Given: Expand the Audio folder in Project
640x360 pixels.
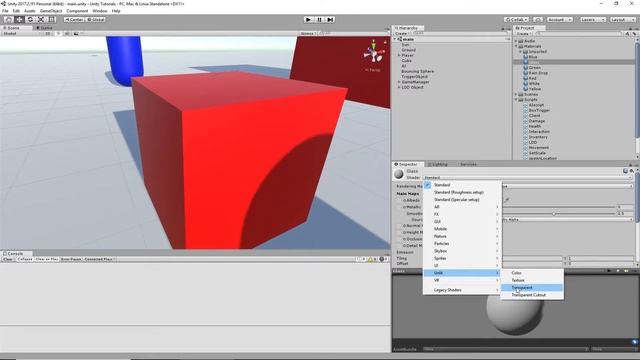Looking at the screenshot, I should 516,41.
